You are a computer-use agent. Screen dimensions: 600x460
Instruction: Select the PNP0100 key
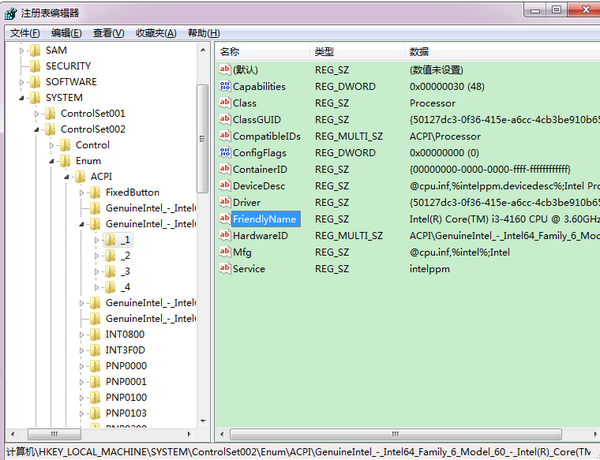coord(126,397)
